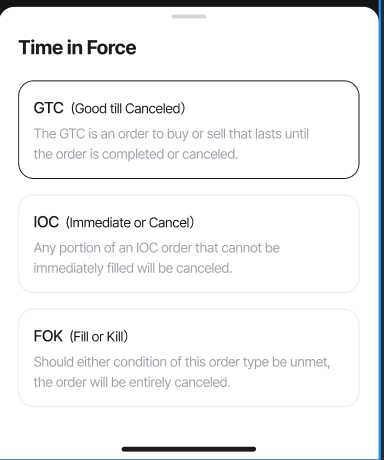Screen dimensions: 384x460
Task: Click 'the order will be entirely canceled' line
Action: pos(132,382)
